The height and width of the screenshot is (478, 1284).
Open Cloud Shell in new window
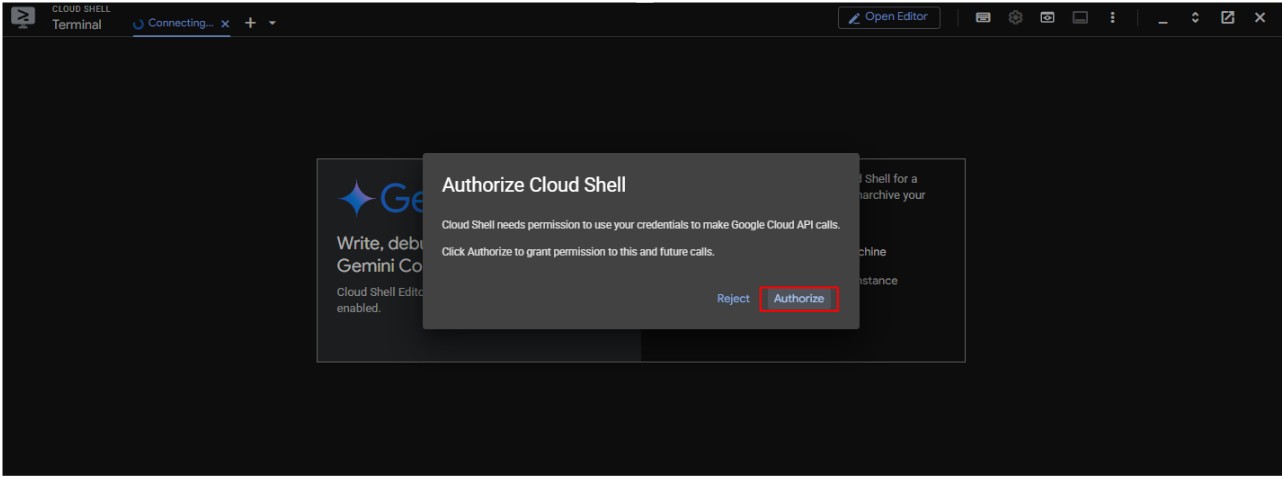(1228, 18)
